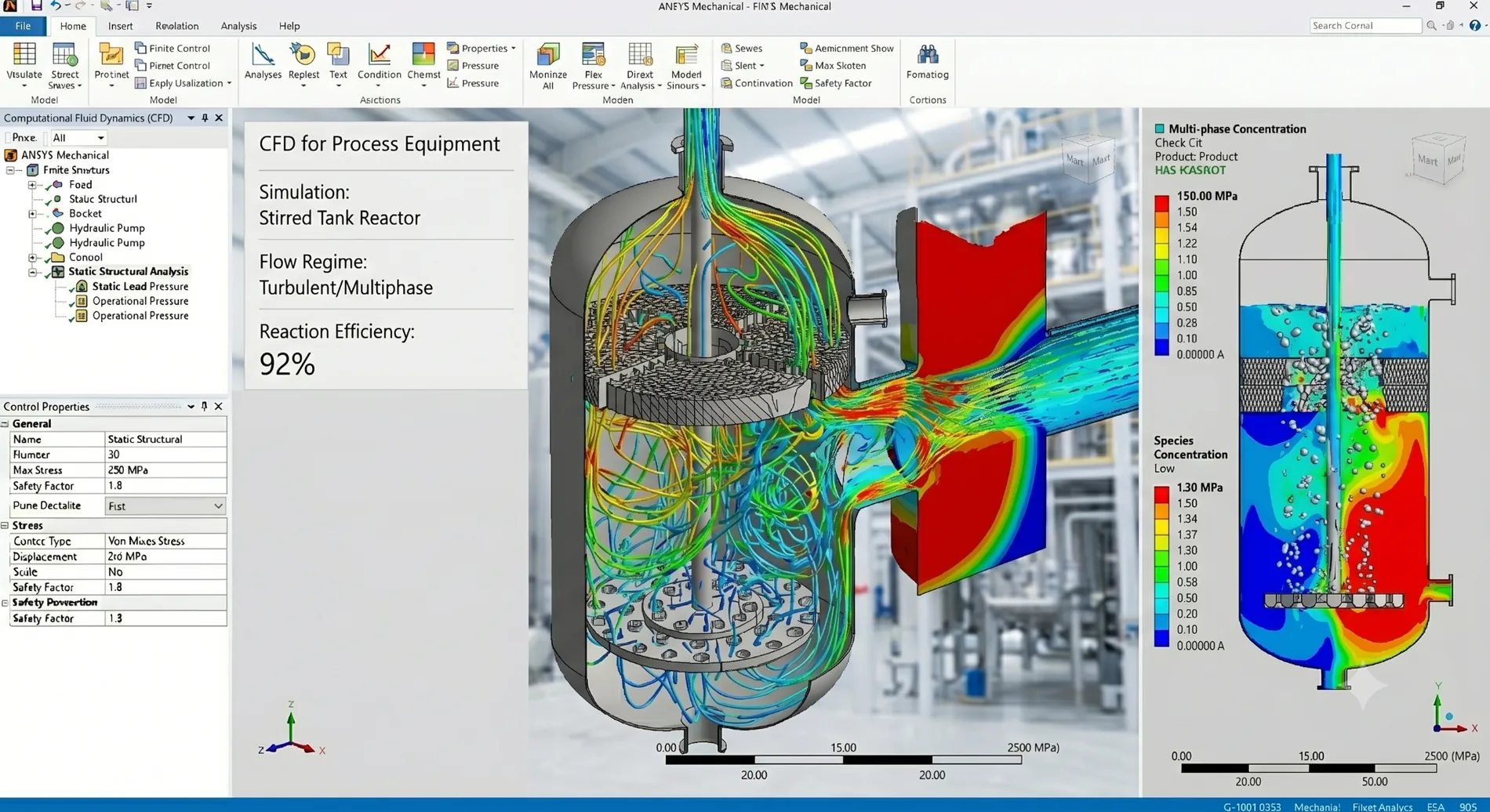Switch to the Insert ribbon tab
1490x812 pixels.
[120, 26]
